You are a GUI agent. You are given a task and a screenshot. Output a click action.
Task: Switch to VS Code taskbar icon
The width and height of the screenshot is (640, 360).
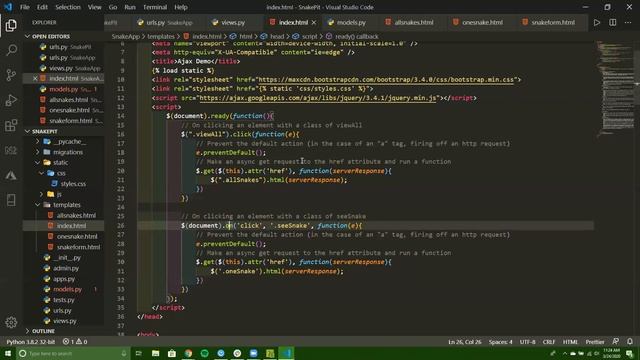286,353
